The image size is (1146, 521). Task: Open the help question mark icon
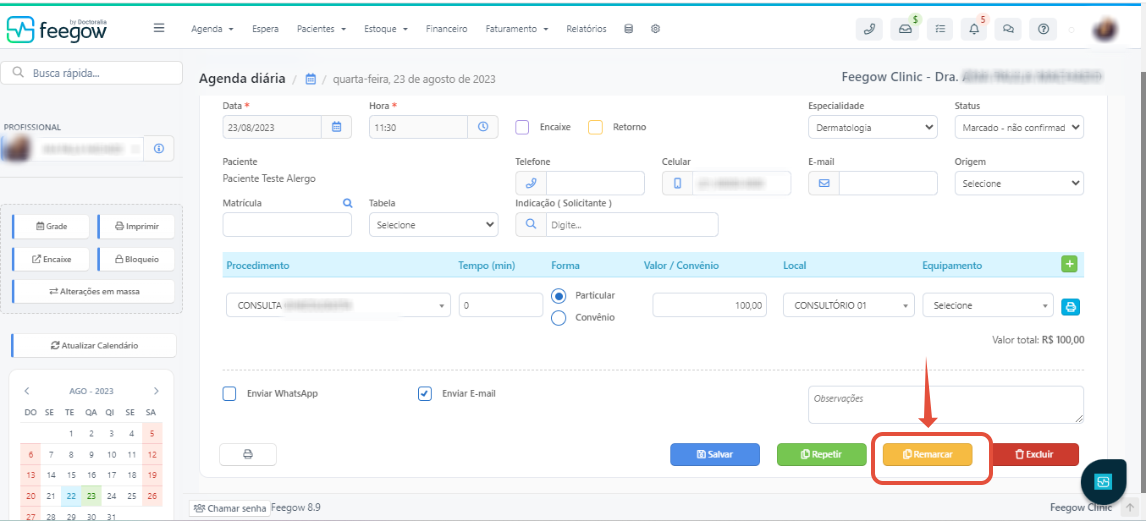point(1043,29)
